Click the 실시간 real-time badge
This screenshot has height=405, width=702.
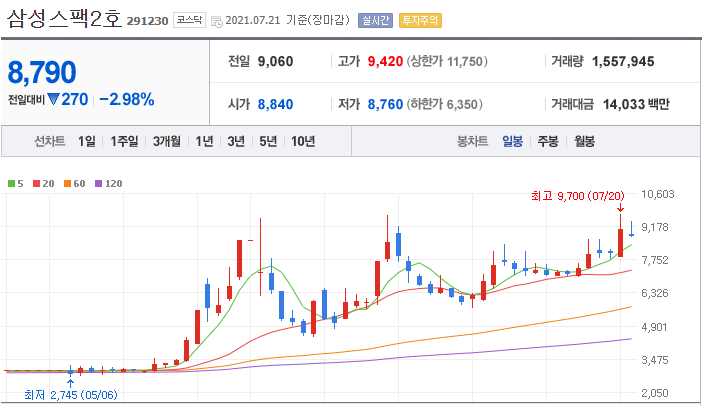[375, 20]
